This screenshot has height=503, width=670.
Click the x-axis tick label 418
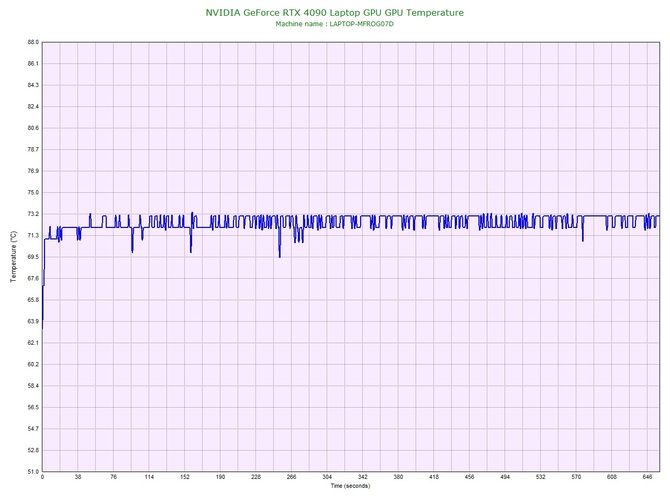[434, 477]
